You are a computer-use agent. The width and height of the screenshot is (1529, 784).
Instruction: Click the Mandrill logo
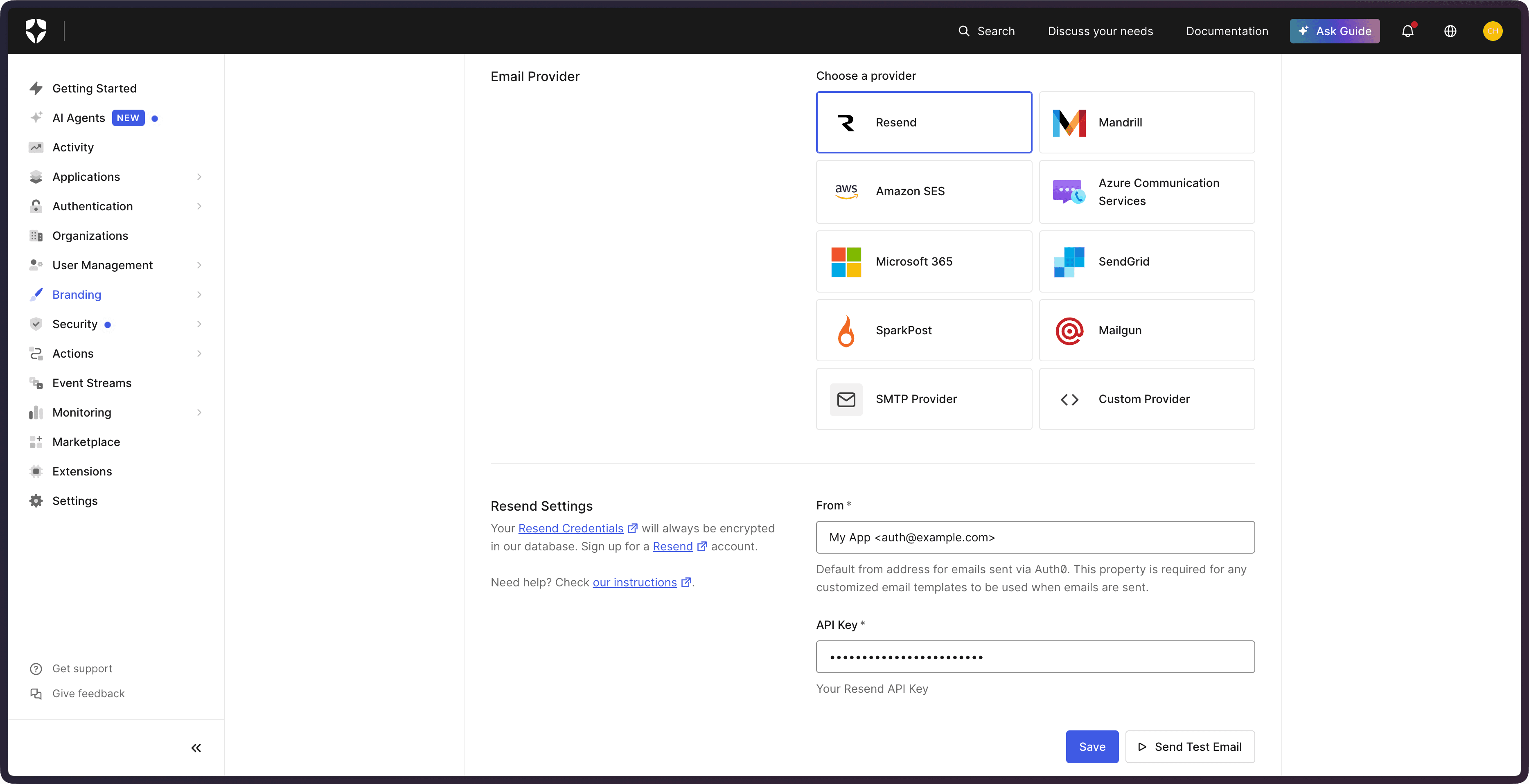[1069, 122]
